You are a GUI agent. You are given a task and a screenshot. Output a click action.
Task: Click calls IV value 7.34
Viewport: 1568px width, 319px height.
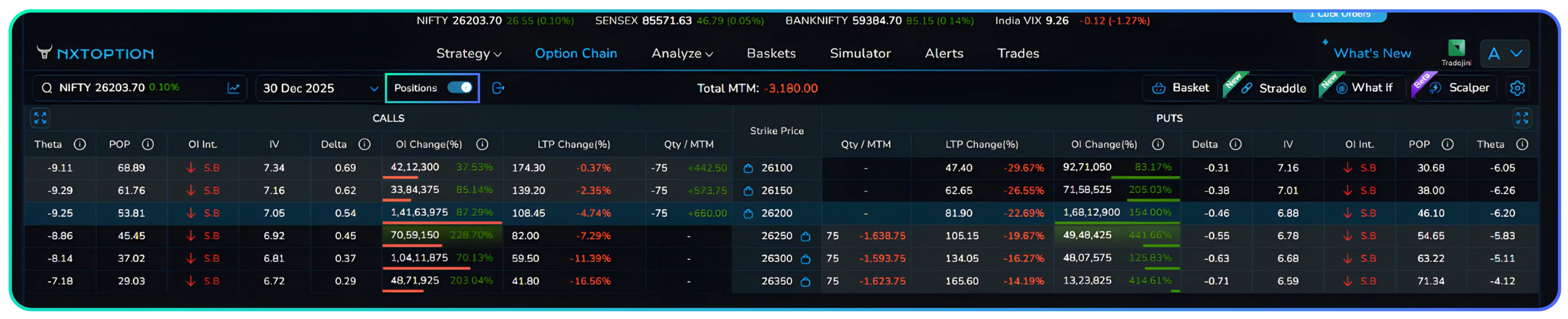(274, 168)
